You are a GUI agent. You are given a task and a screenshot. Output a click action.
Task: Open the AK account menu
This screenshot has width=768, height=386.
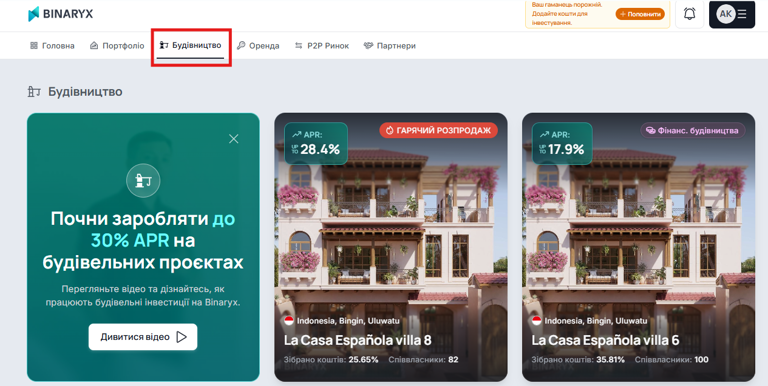click(x=732, y=14)
